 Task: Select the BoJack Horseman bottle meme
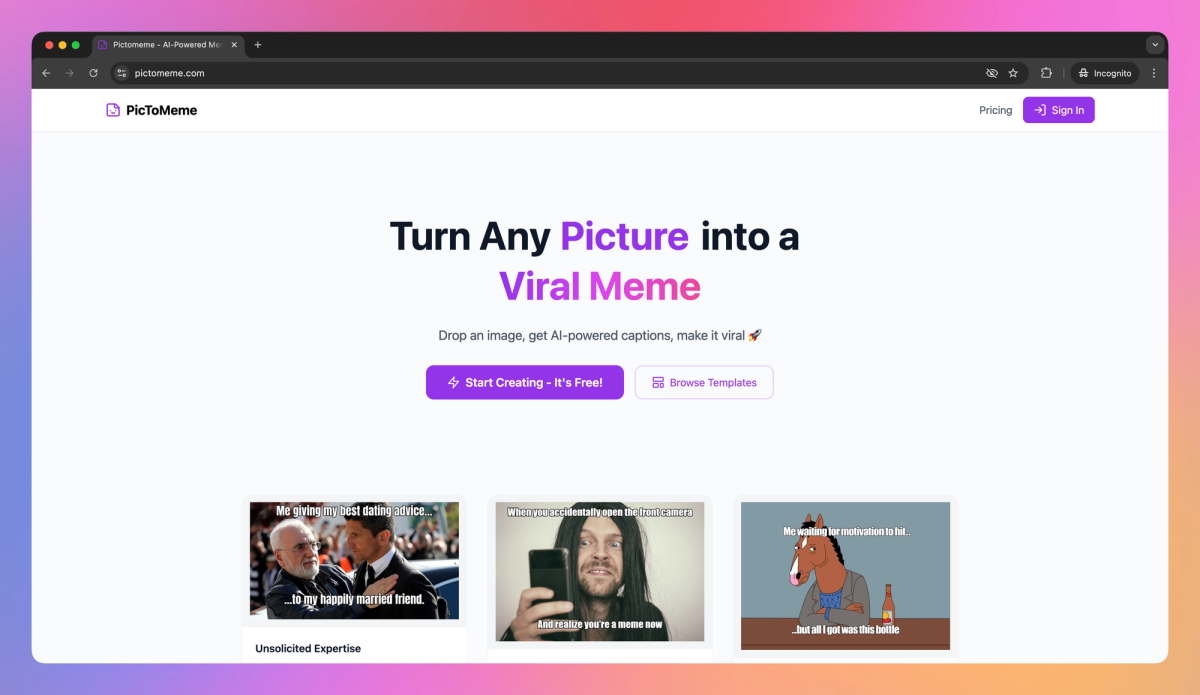coord(845,575)
